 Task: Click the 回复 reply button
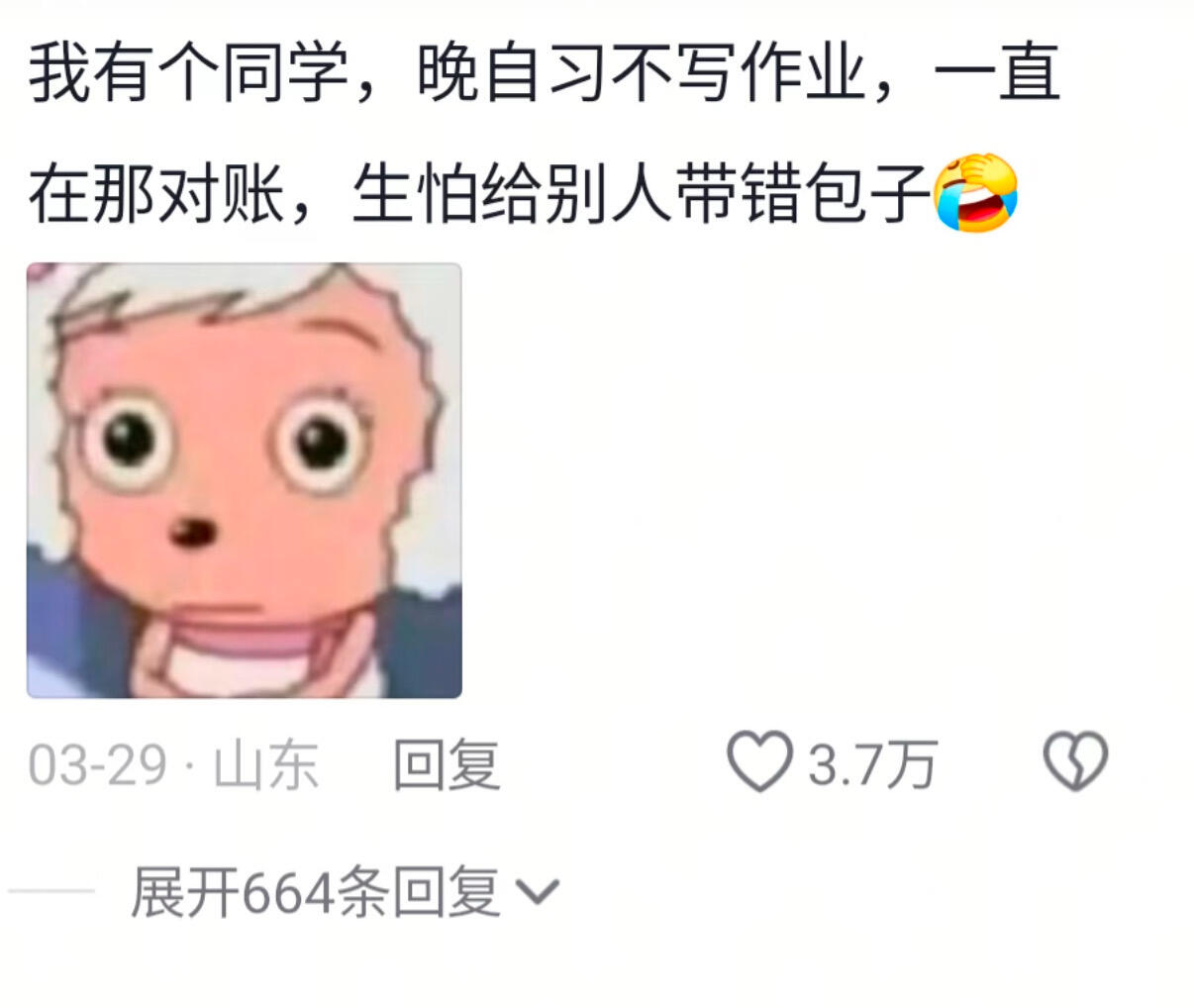coord(448,764)
